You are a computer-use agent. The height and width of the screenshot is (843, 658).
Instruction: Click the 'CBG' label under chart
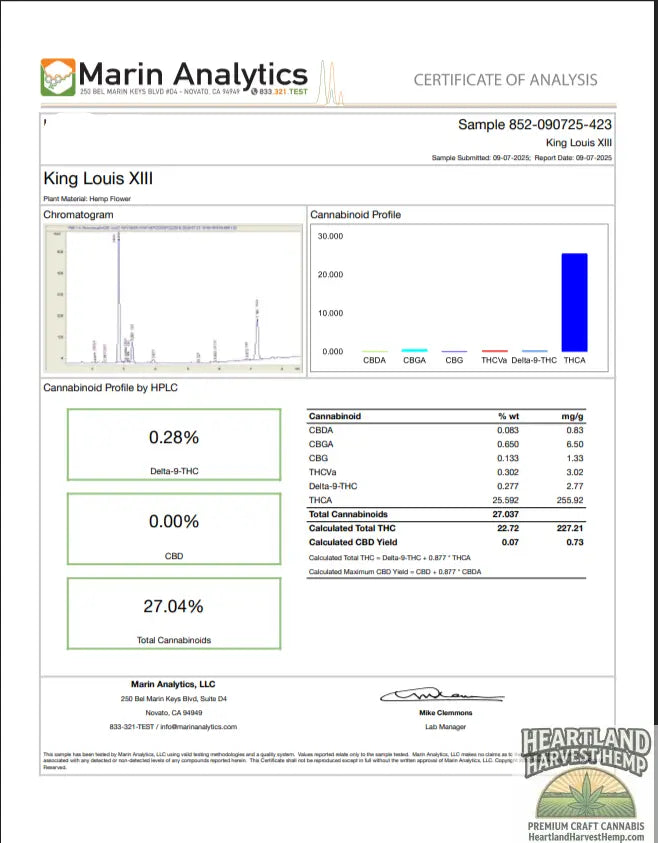point(454,360)
